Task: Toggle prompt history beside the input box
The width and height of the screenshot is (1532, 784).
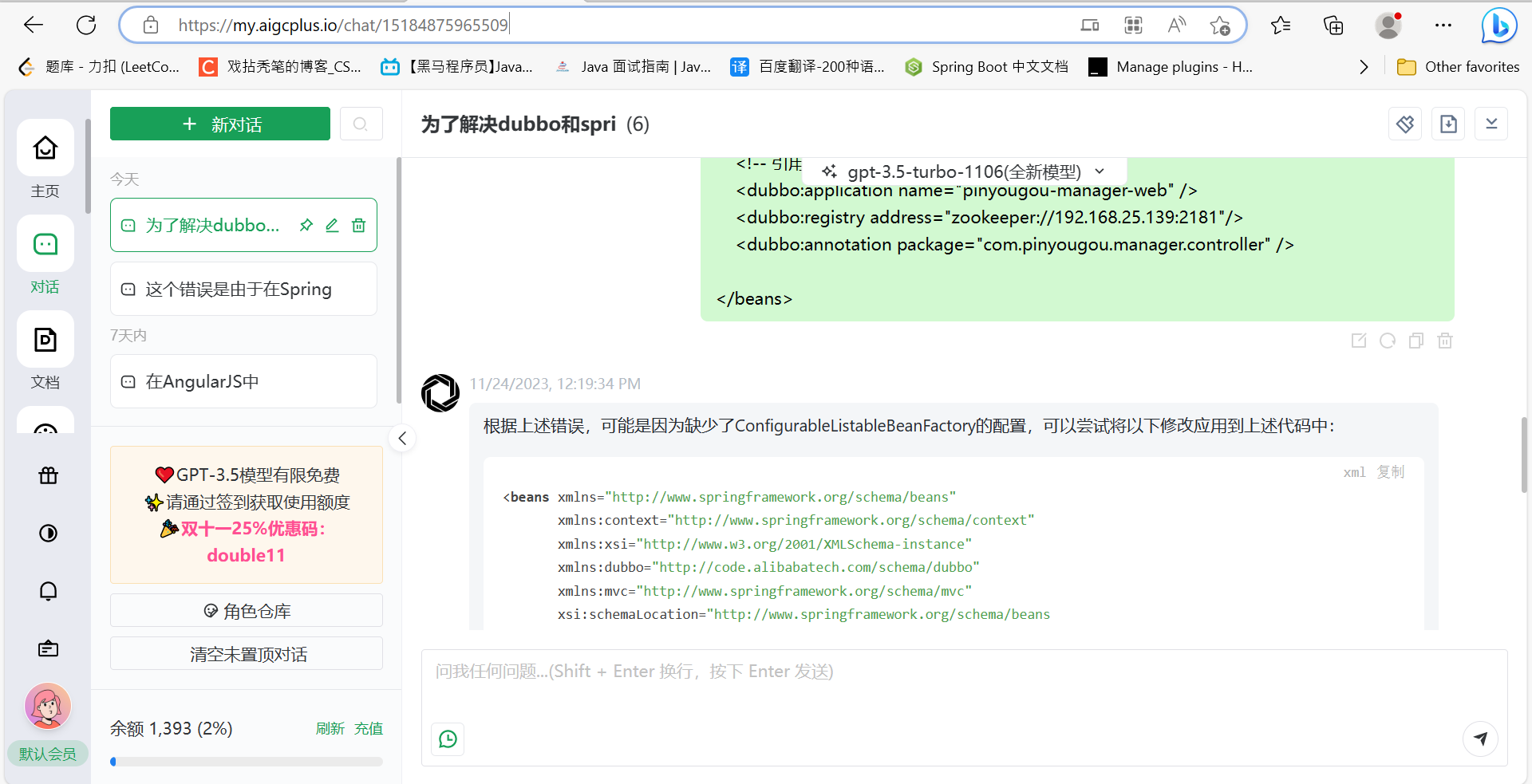Action: 448,739
